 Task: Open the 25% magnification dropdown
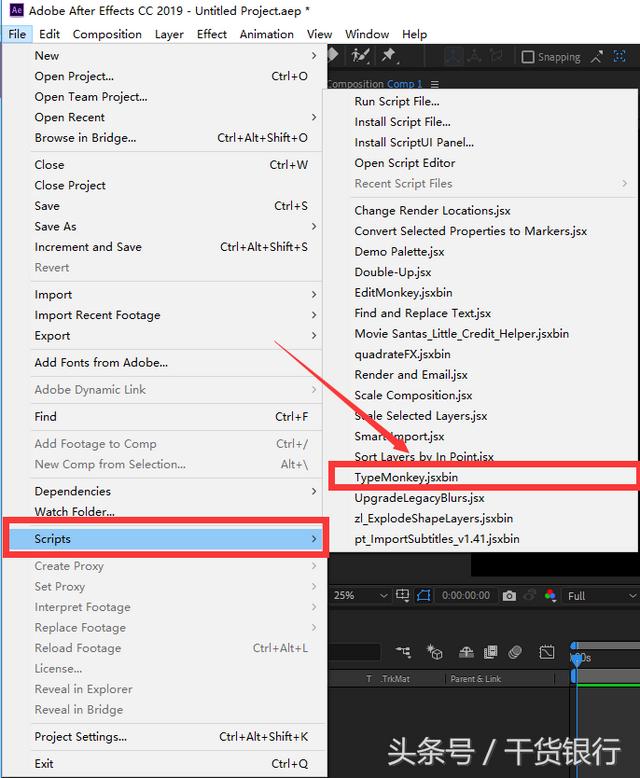360,595
